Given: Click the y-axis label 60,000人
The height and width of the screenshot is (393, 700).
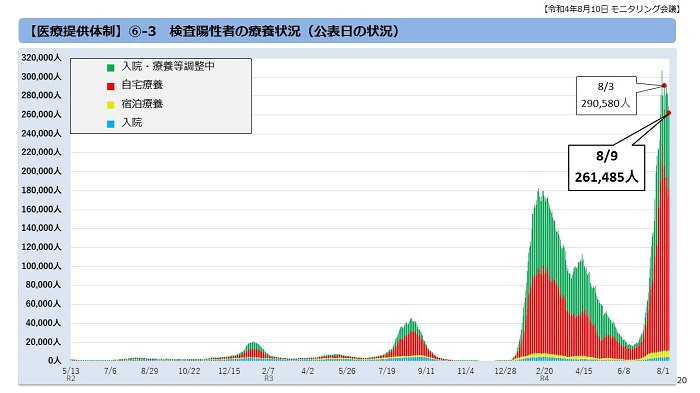Looking at the screenshot, I should pos(43,304).
